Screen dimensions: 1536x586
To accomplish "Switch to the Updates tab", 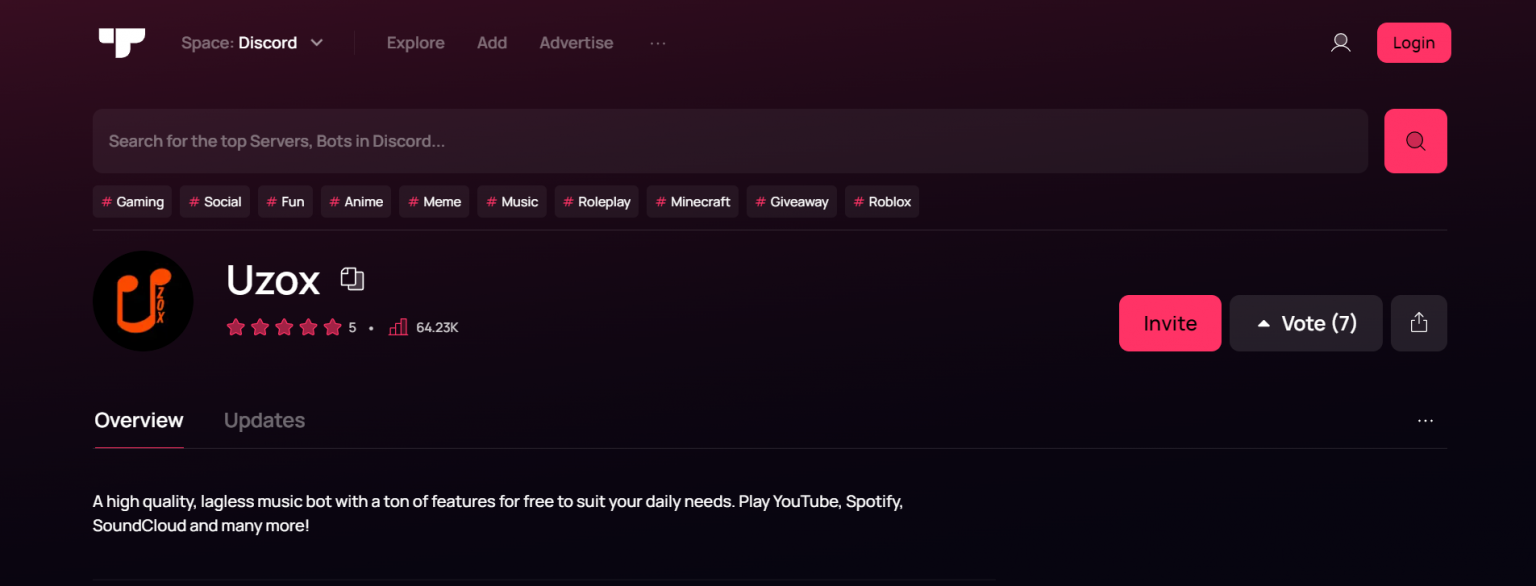I will click(264, 421).
